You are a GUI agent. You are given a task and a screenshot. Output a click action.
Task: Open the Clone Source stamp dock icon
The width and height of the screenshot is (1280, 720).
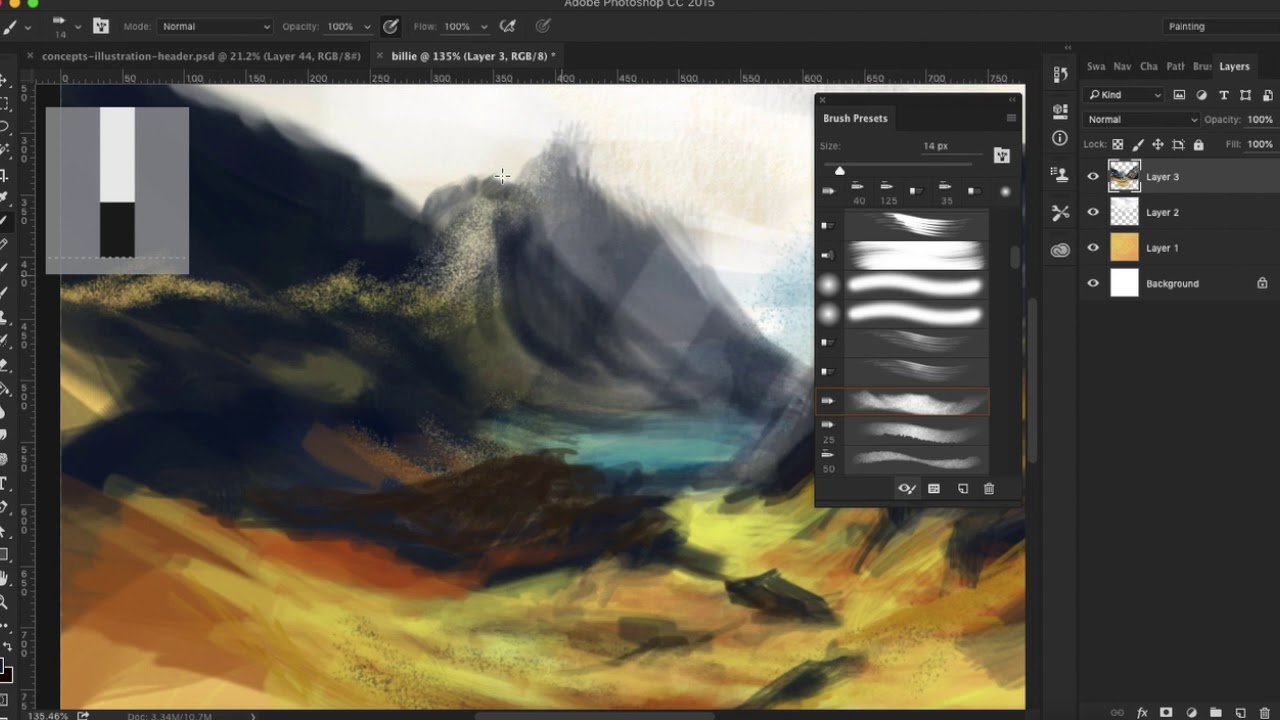pyautogui.click(x=1060, y=174)
